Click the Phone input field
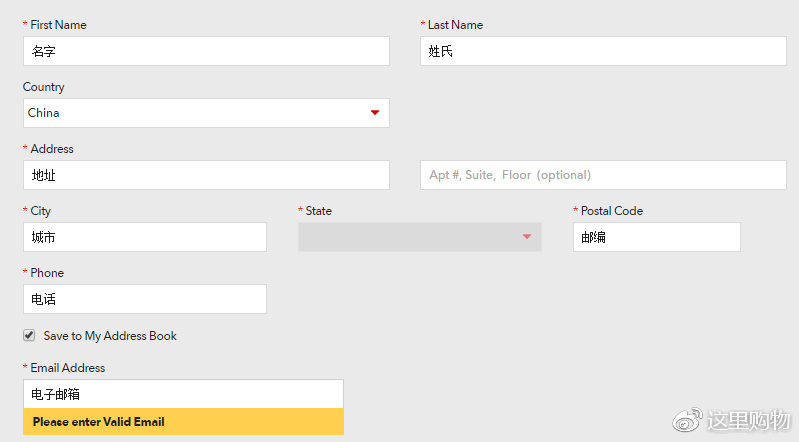799x442 pixels. (145, 299)
